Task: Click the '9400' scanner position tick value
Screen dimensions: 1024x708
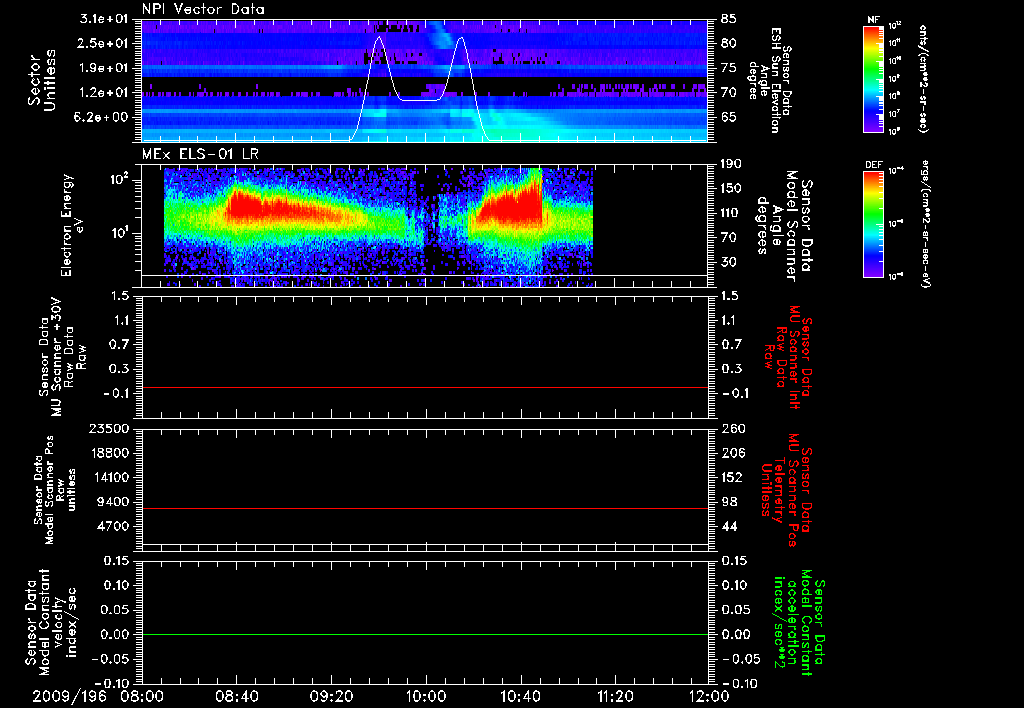Action: [x=113, y=502]
